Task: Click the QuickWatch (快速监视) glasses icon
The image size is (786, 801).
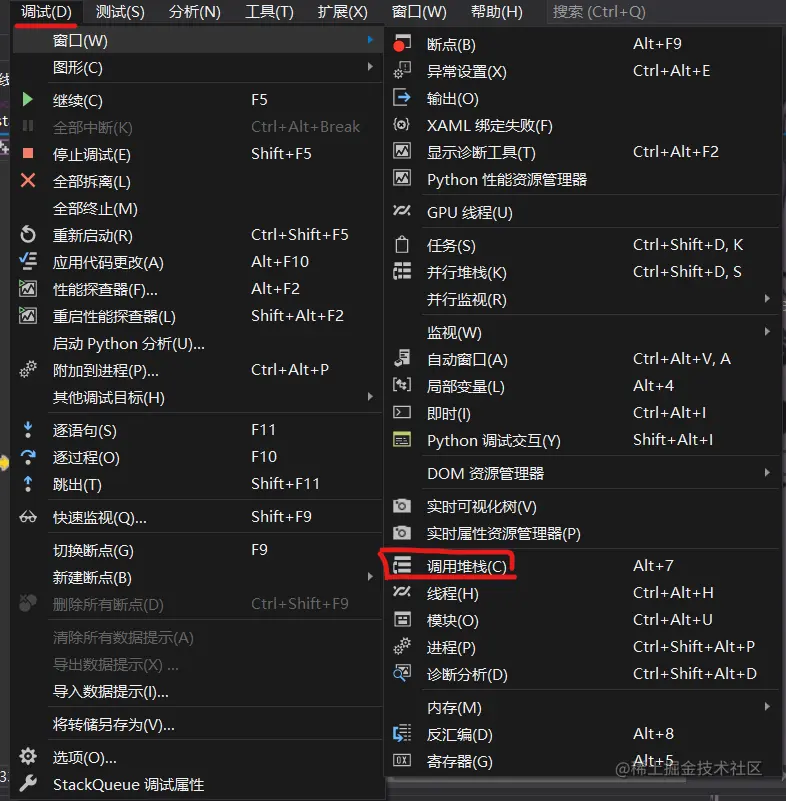Action: 28,517
